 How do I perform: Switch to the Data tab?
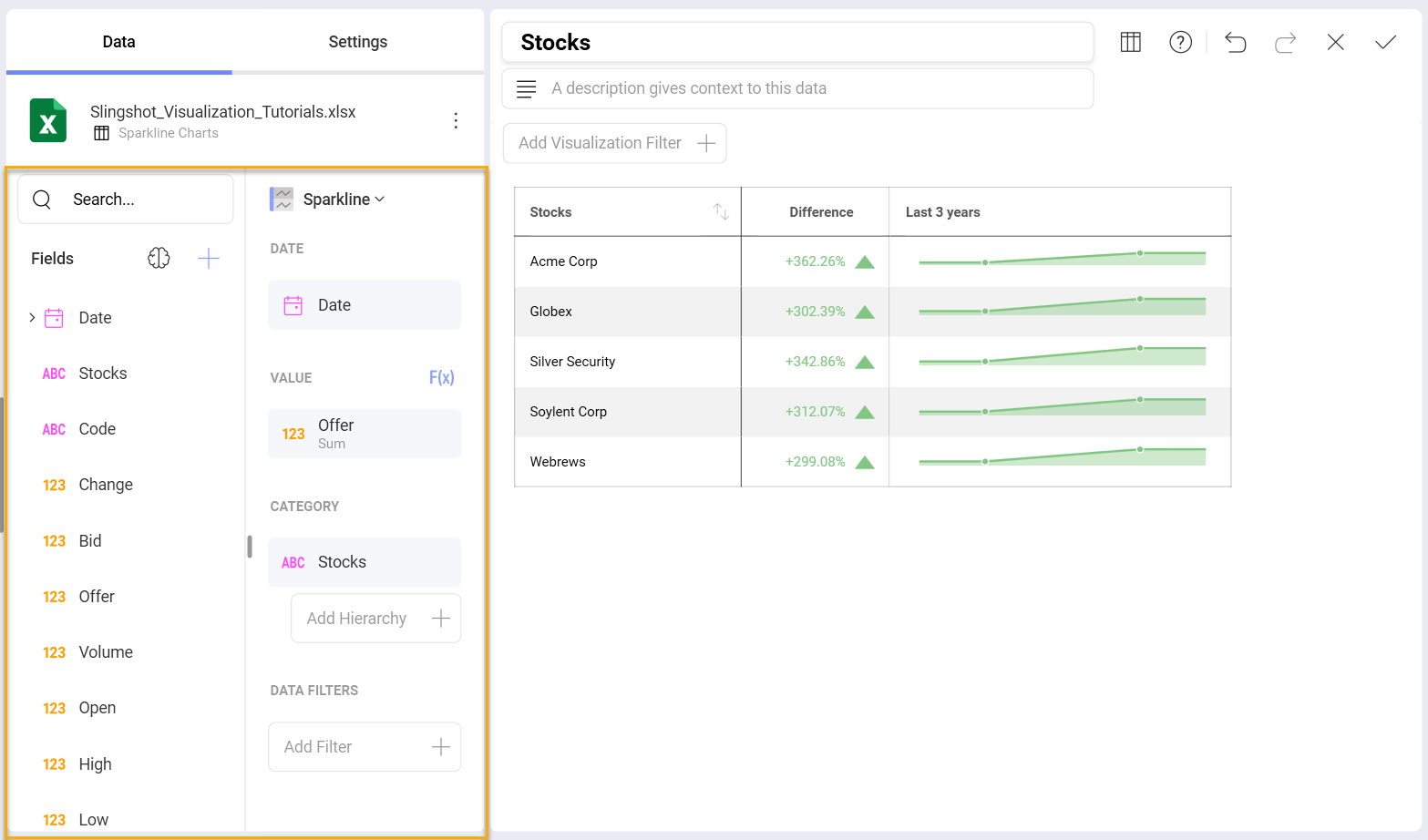118,42
